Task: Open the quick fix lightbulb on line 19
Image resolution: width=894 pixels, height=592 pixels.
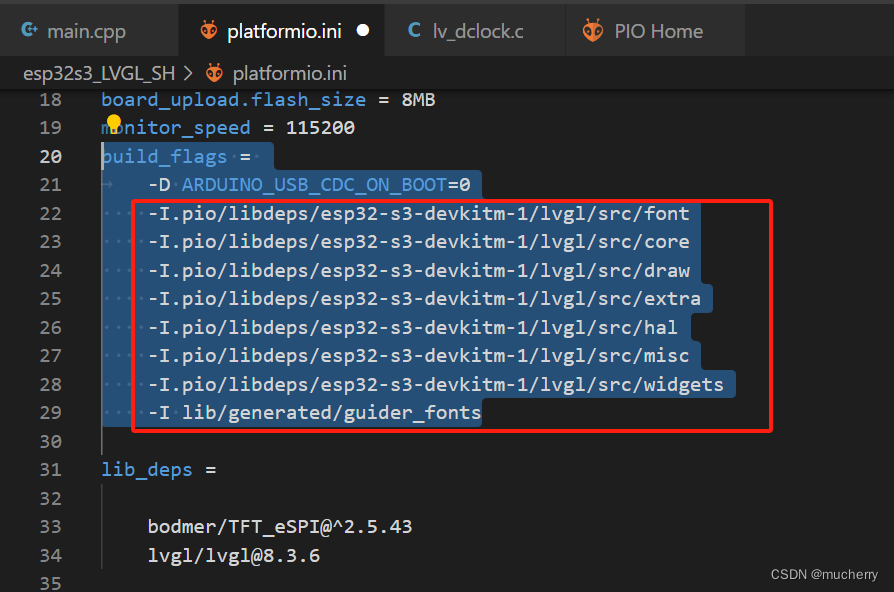Action: click(x=113, y=122)
